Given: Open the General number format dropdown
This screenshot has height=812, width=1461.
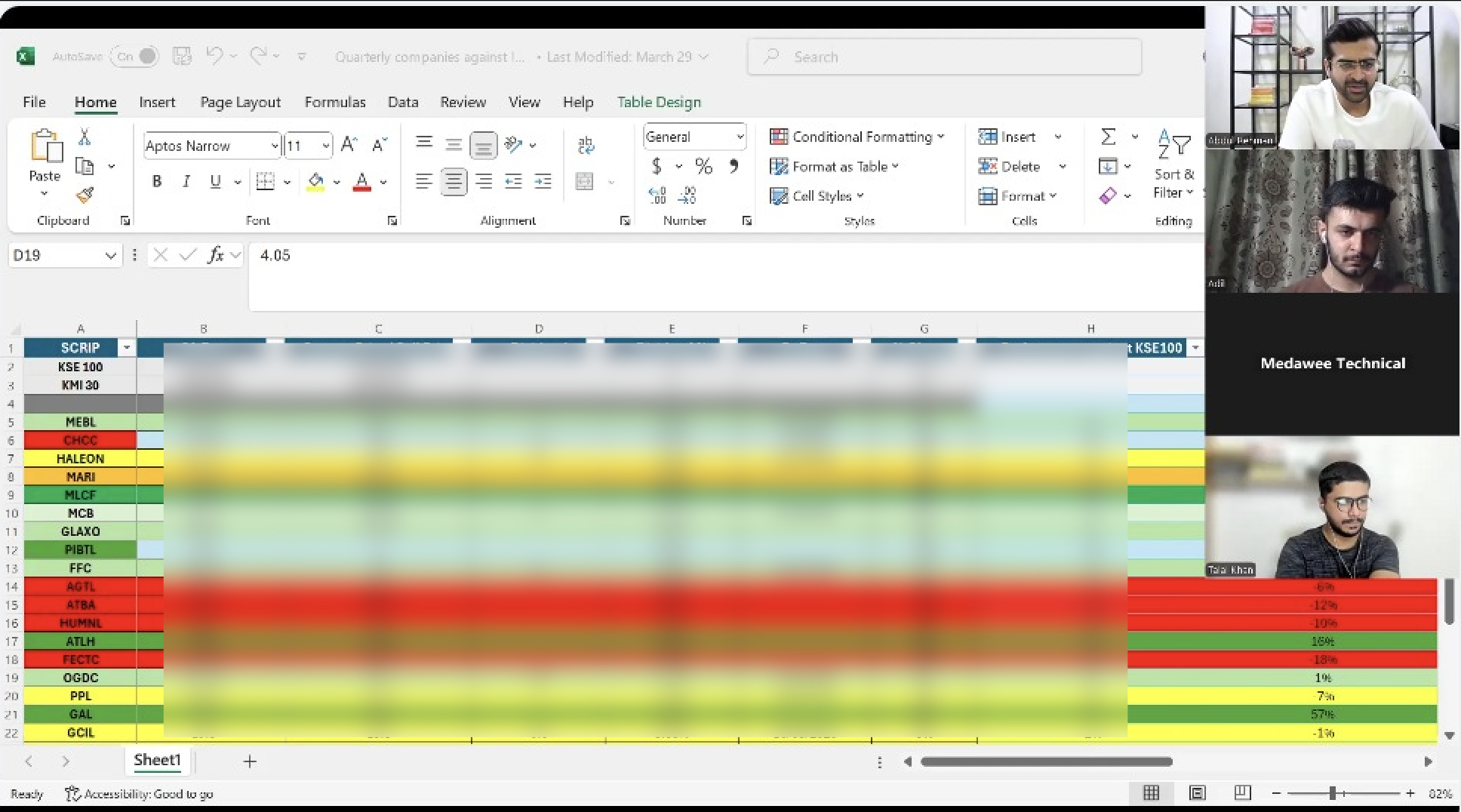Looking at the screenshot, I should 740,137.
